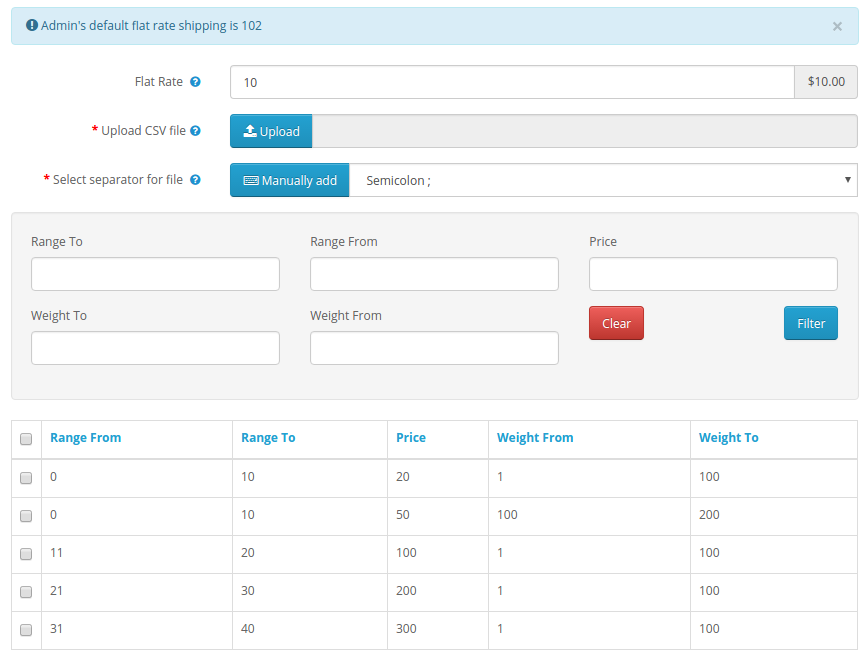Sort table by Price column

click(411, 437)
